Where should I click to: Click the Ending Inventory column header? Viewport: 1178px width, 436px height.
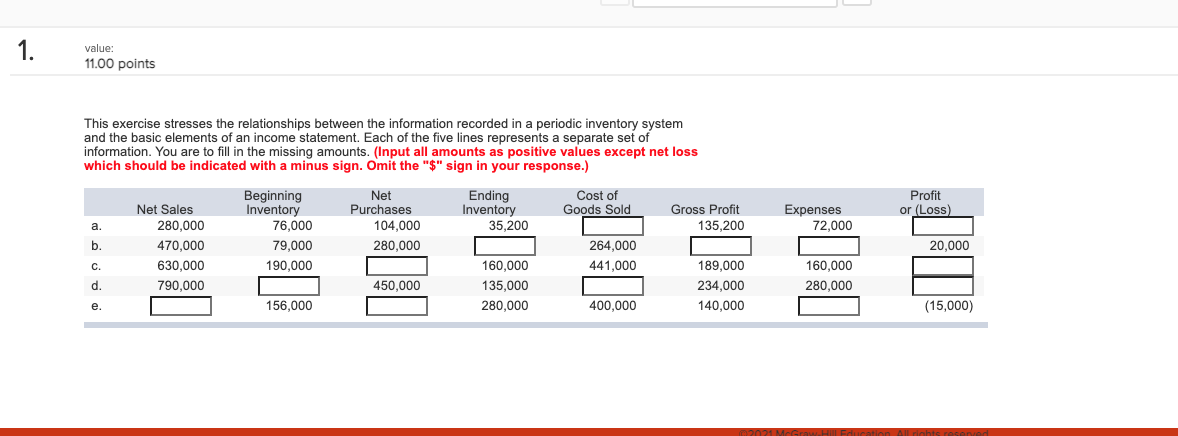coord(489,203)
